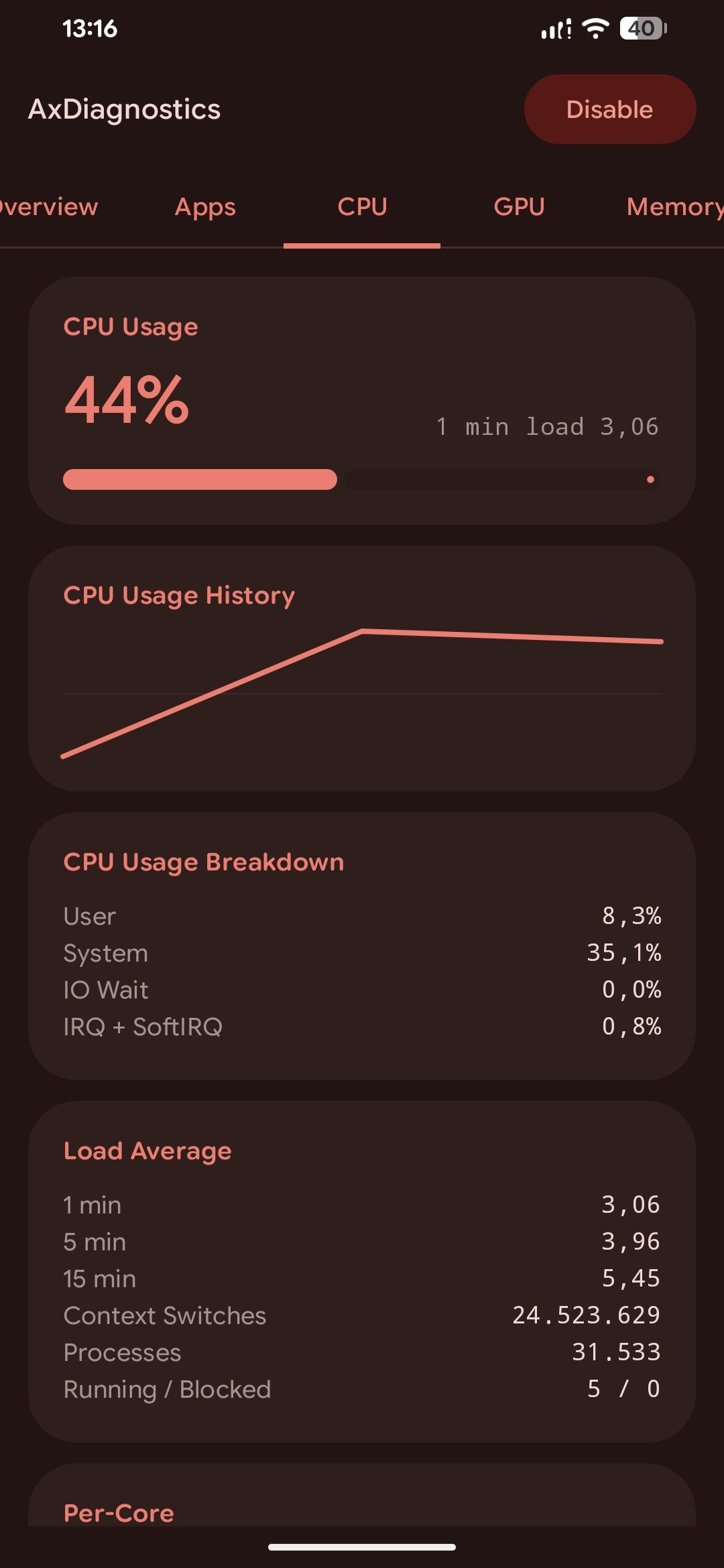Viewport: 724px width, 1568px height.
Task: Tap the Disable button
Action: (610, 109)
